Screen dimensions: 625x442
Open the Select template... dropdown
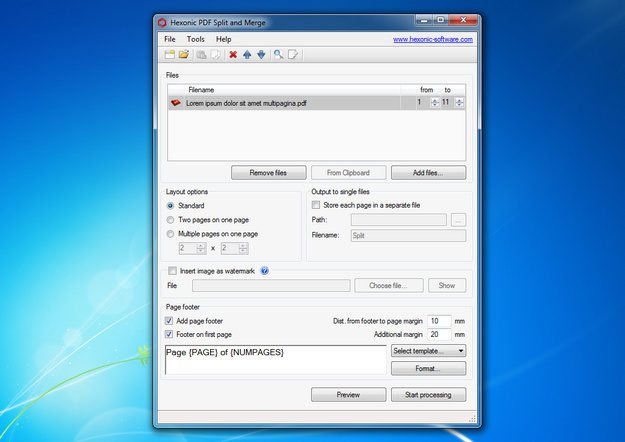coord(428,351)
